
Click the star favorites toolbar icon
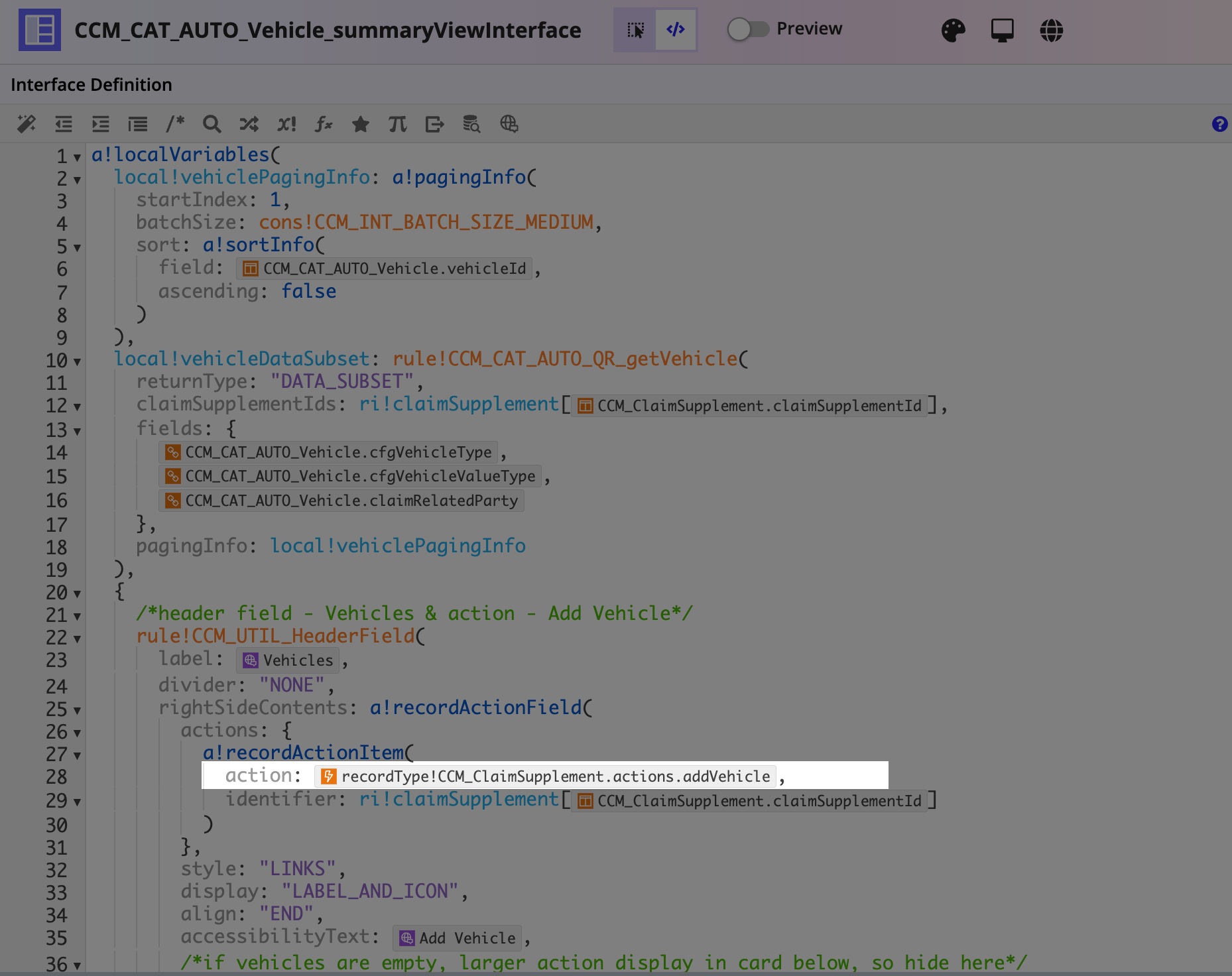[361, 124]
